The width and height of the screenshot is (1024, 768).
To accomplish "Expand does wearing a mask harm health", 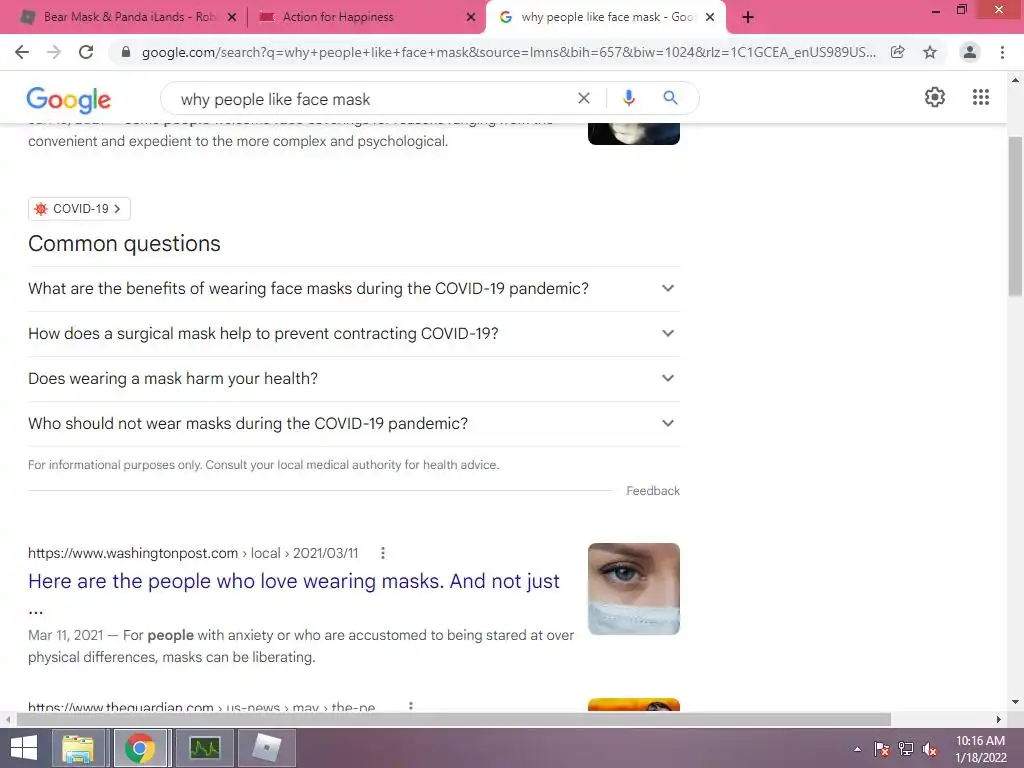I will pos(353,379).
